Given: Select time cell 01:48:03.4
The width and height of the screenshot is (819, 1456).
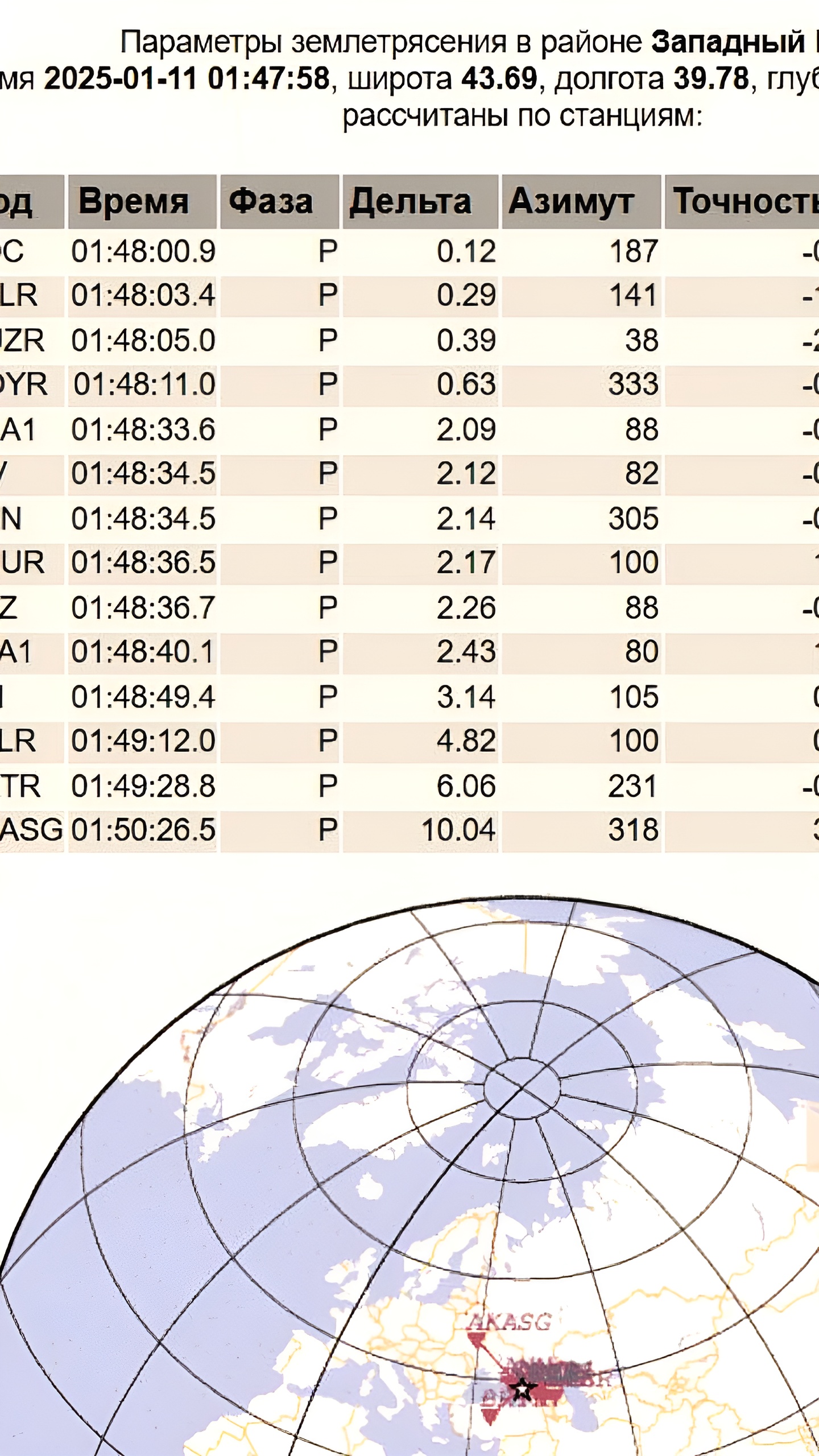Looking at the screenshot, I should [143, 295].
